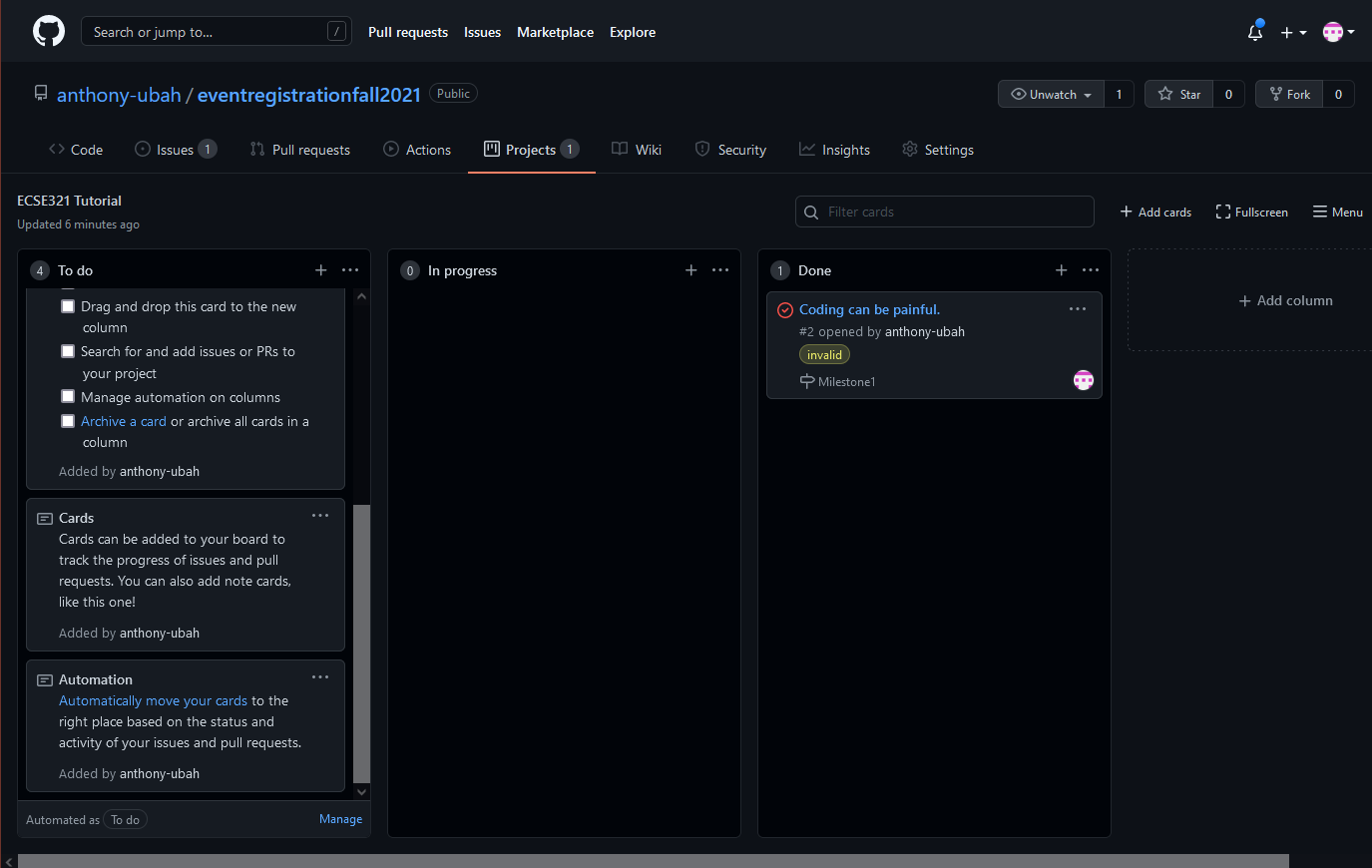Expand the Unwatch dropdown
This screenshot has width=1372, height=868.
[1052, 94]
